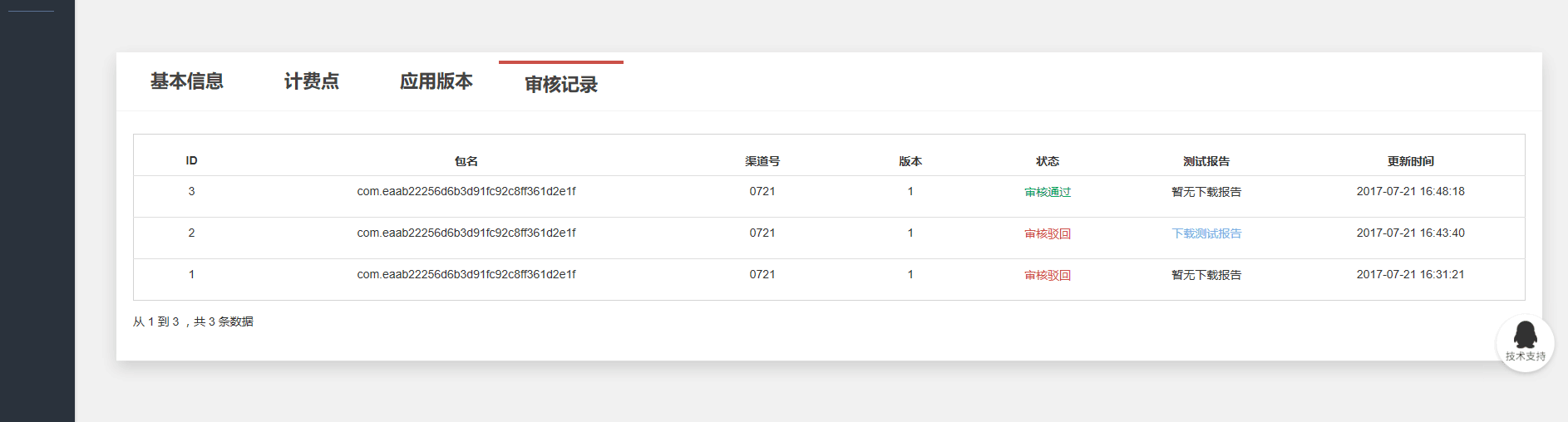Open the QQ penguin 技术支持 icon
Screen dimensions: 1568x422
click(1525, 342)
